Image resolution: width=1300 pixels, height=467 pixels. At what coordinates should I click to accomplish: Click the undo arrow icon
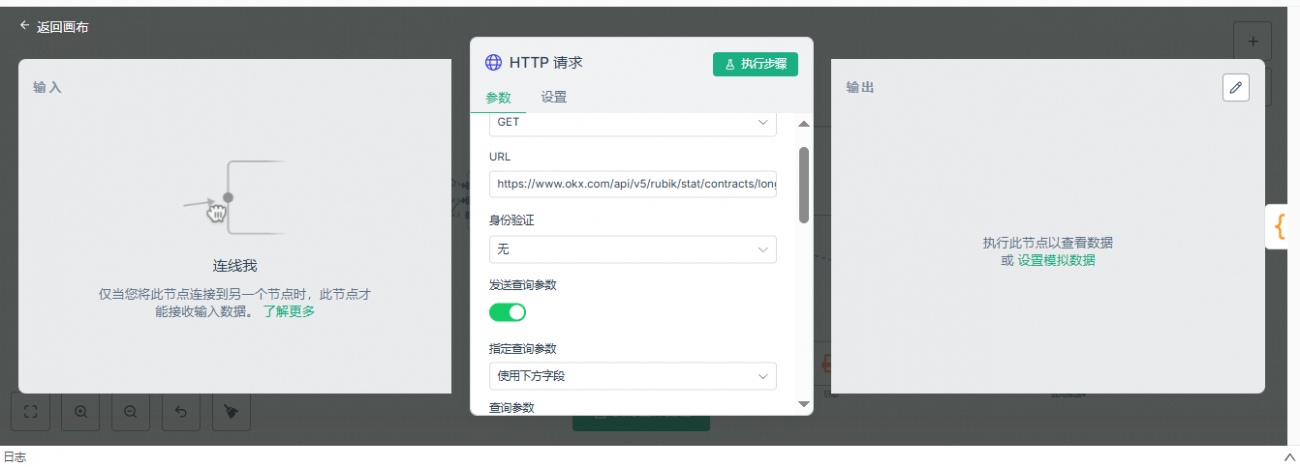coord(180,411)
